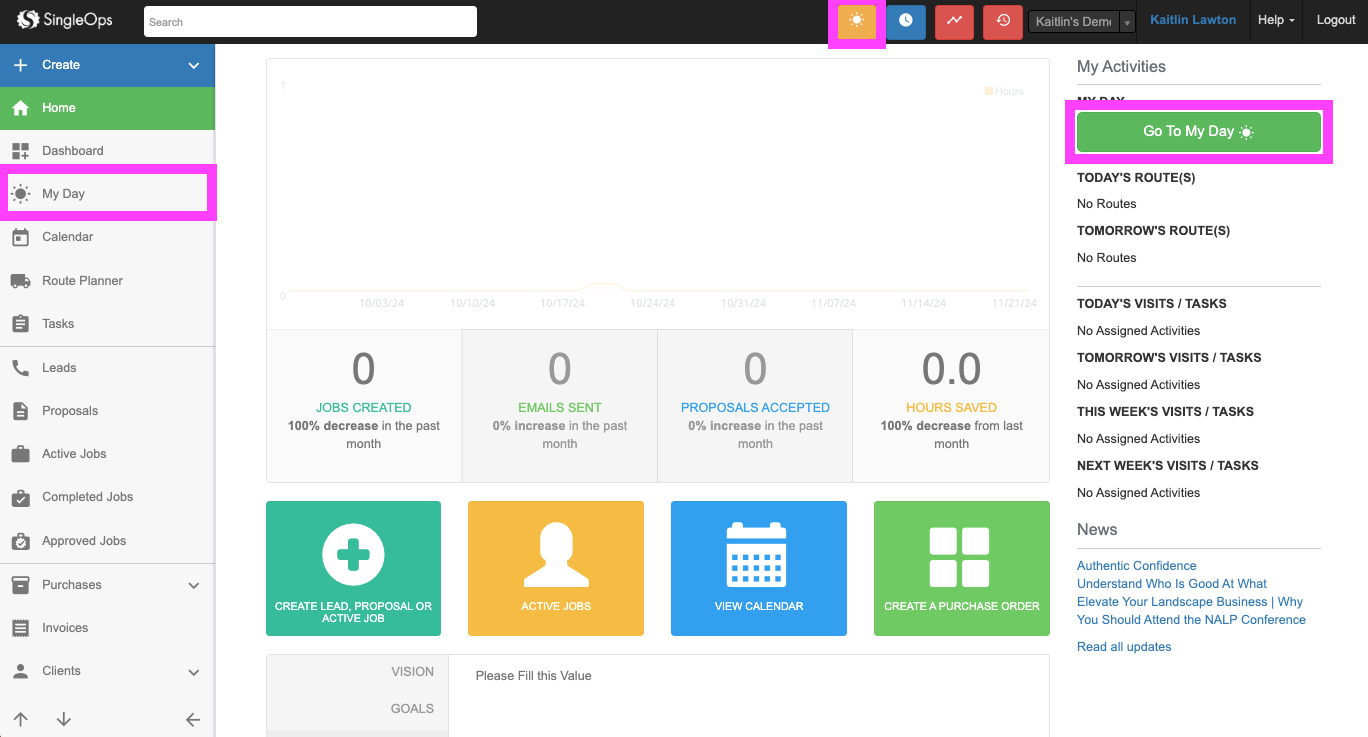Expand the Clients sidebar section
The width and height of the screenshot is (1368, 737).
pos(194,672)
